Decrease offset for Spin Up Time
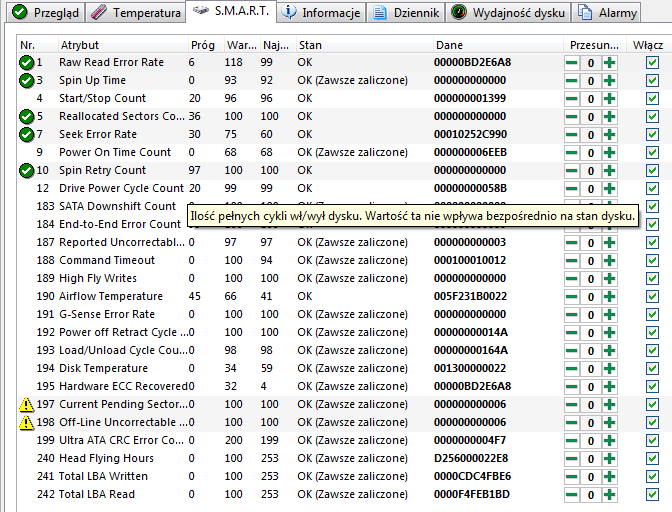 571,81
